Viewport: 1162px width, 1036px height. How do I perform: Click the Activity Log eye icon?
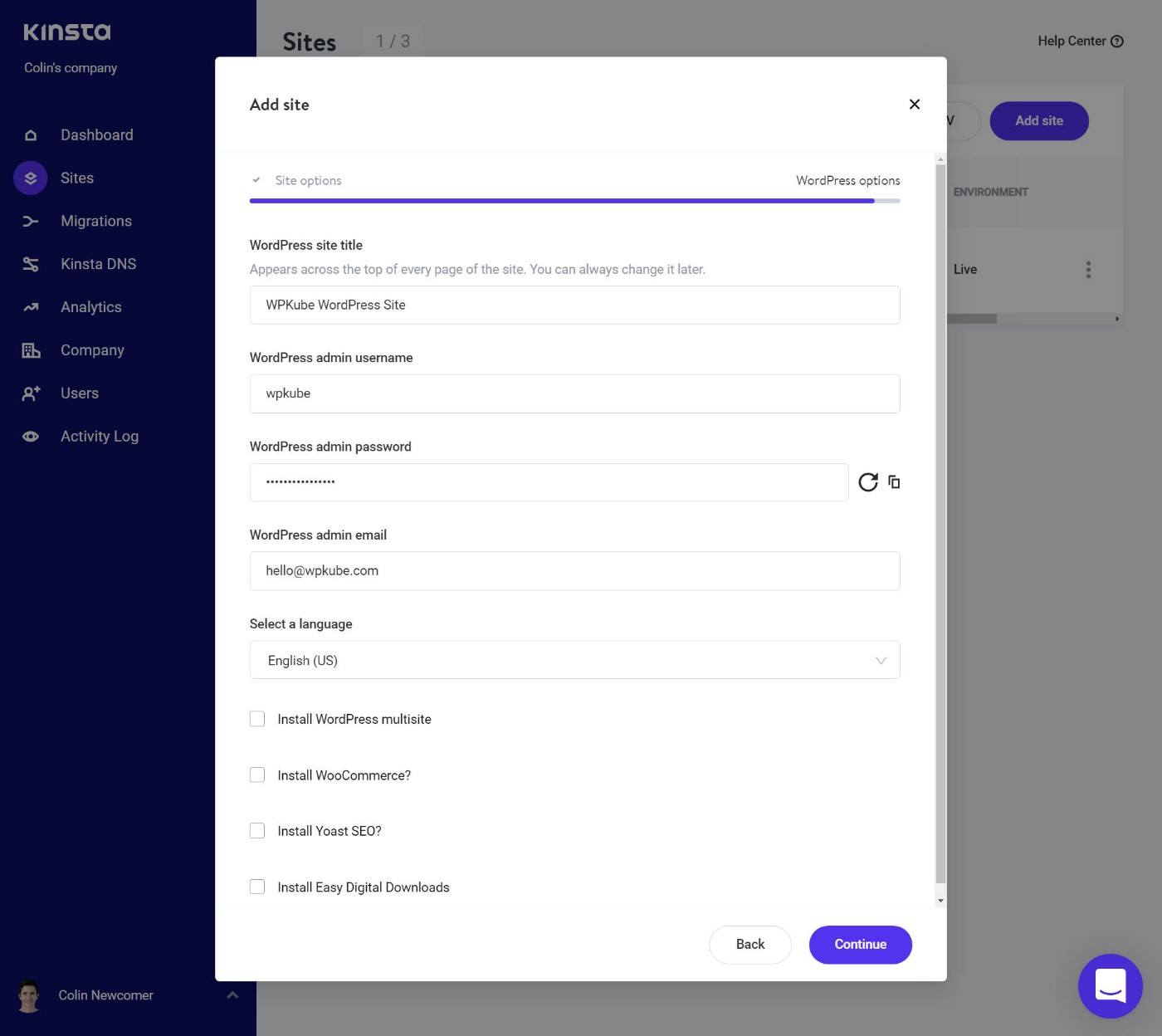[31, 437]
